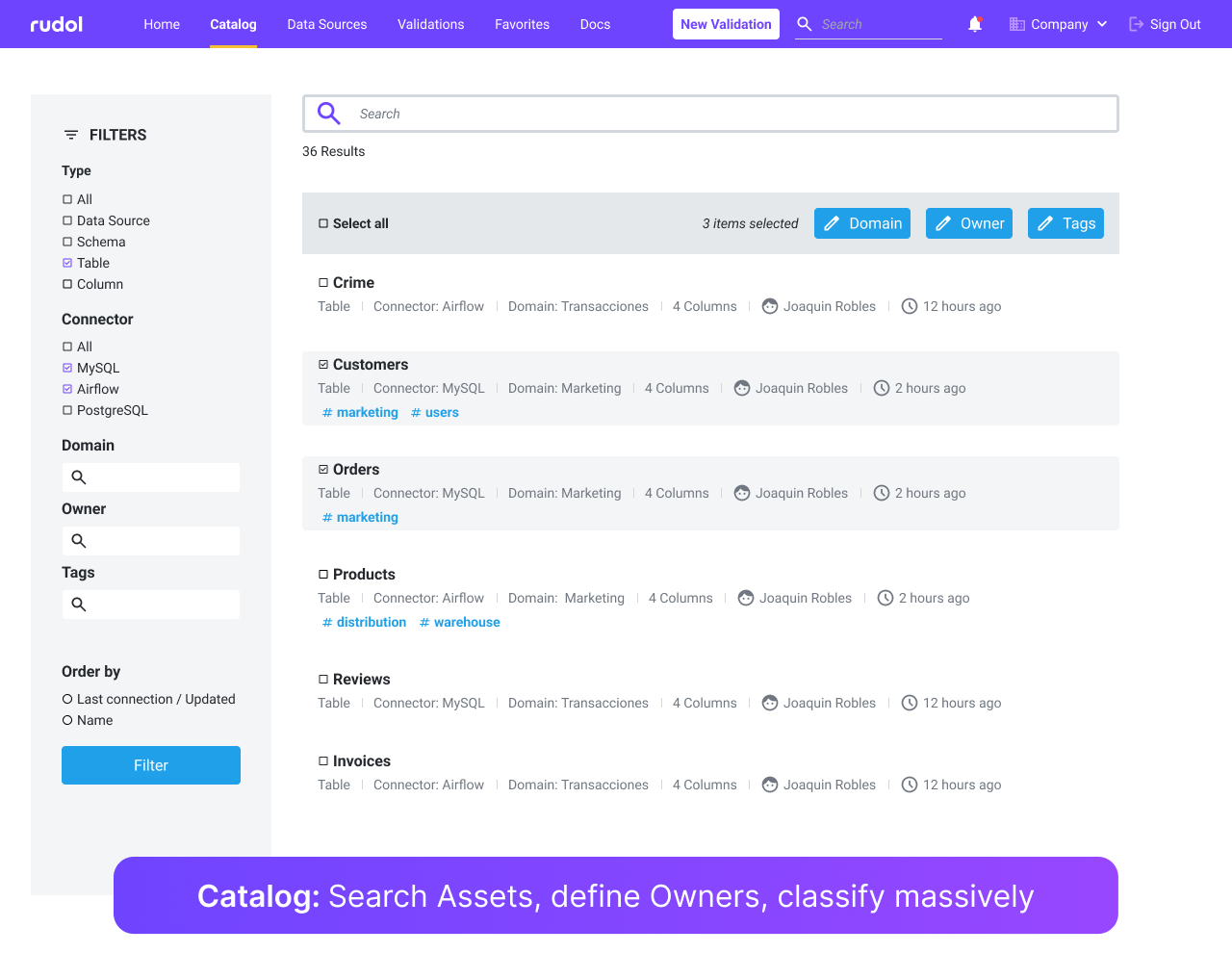
Task: Click the search magnifier in the top navigation bar
Action: tap(804, 24)
